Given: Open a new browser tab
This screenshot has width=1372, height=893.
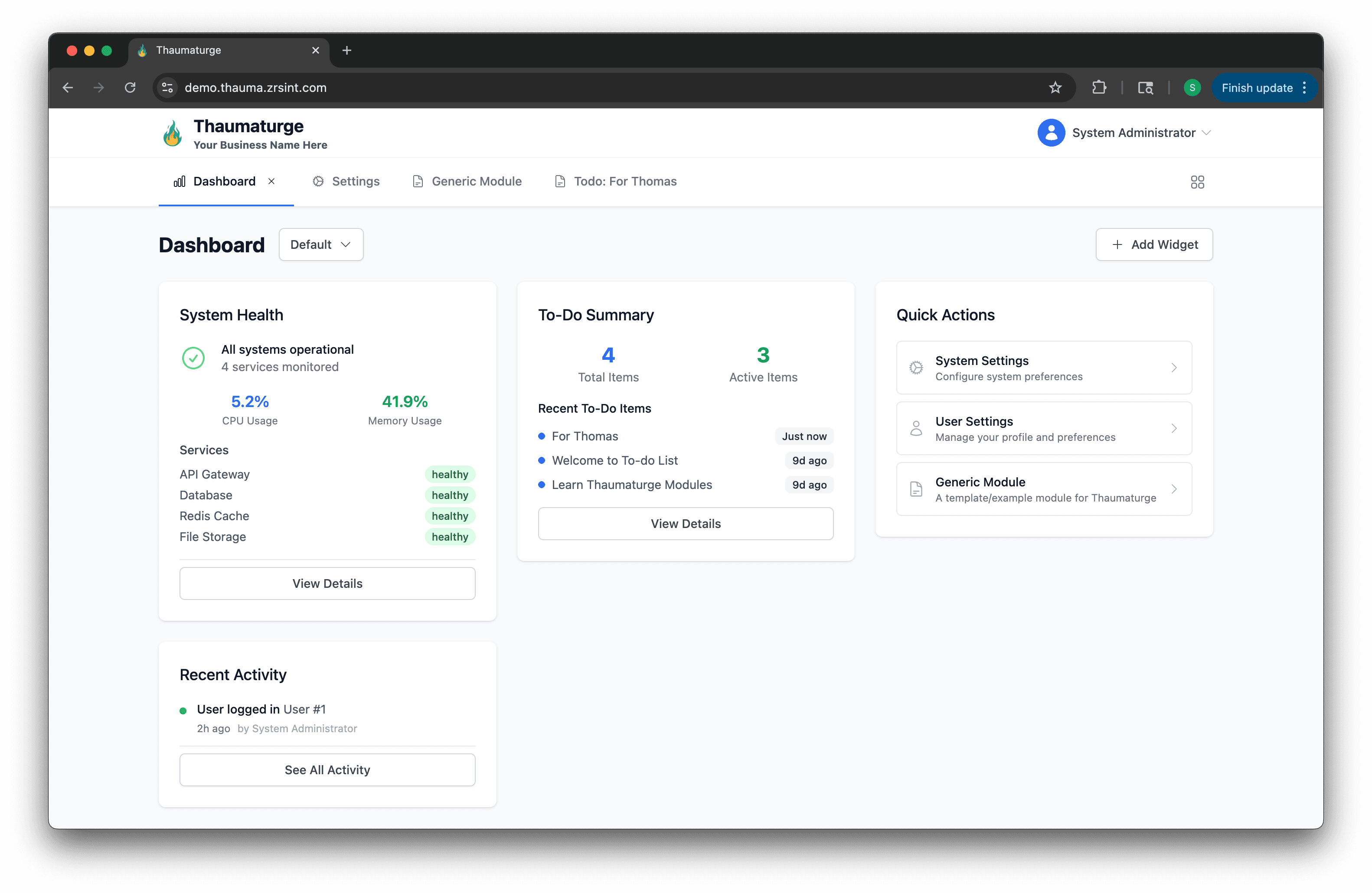Looking at the screenshot, I should (346, 51).
